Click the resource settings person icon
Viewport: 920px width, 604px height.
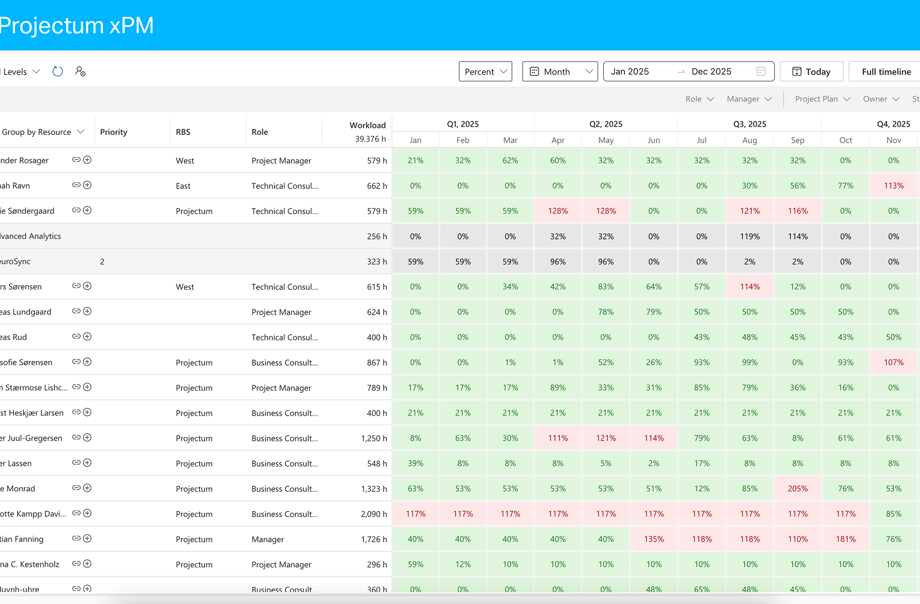coord(80,72)
